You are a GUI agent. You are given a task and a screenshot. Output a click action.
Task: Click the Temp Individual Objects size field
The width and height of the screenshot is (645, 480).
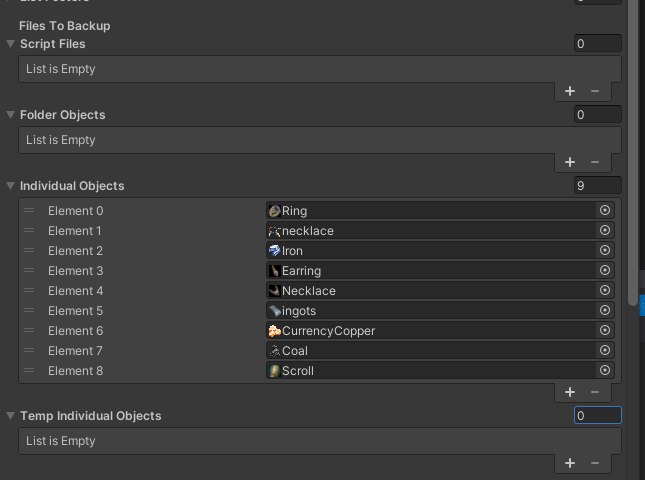(597, 416)
